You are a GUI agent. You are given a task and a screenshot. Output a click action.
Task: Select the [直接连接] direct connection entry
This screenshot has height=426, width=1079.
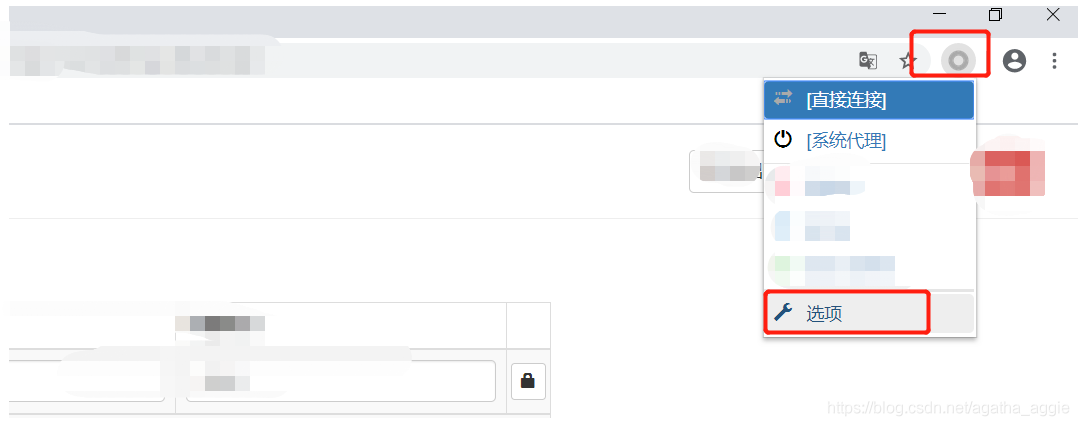869,100
